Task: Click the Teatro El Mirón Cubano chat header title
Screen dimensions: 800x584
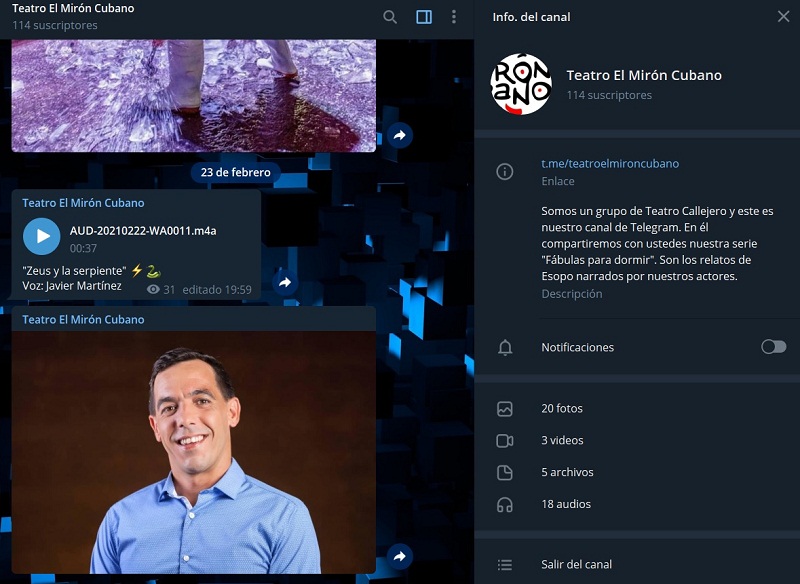Action: (x=73, y=8)
